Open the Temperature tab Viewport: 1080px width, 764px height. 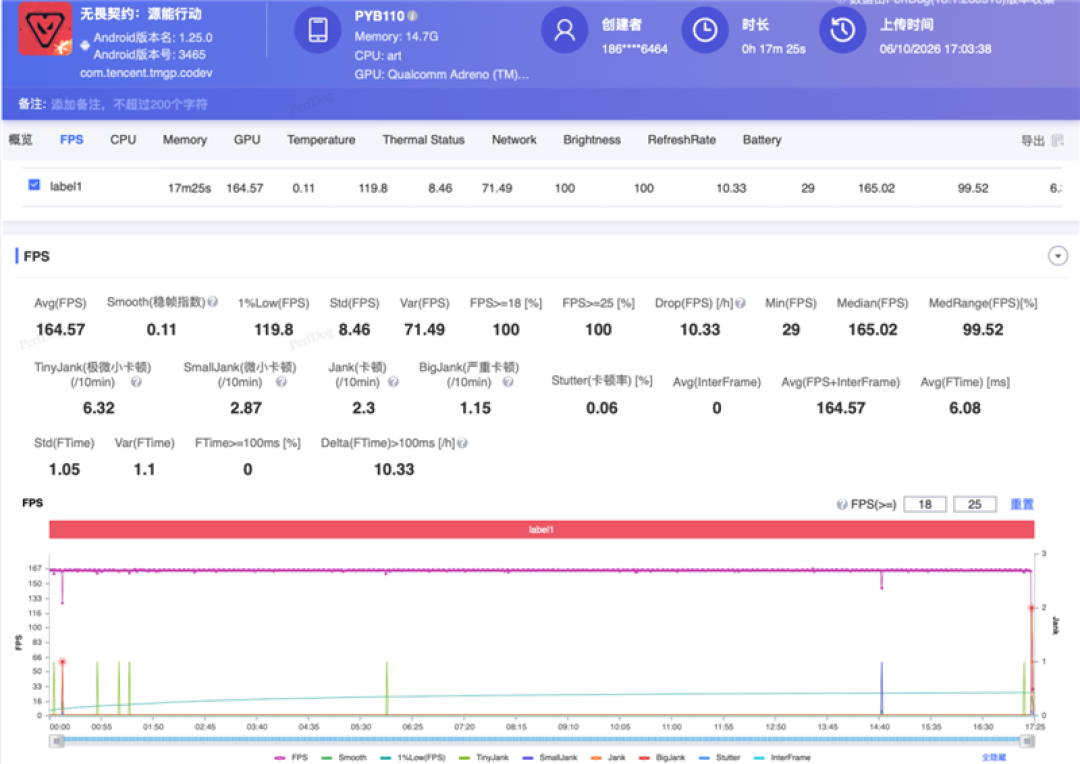[x=321, y=140]
